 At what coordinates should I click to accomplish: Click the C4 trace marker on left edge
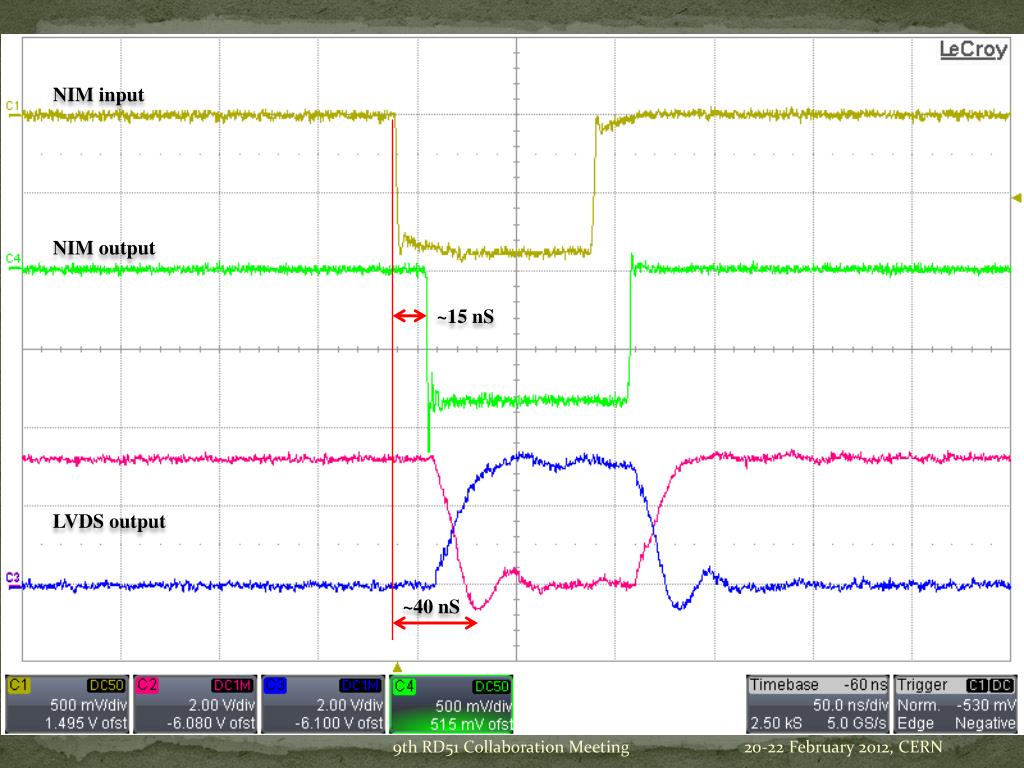[12, 259]
